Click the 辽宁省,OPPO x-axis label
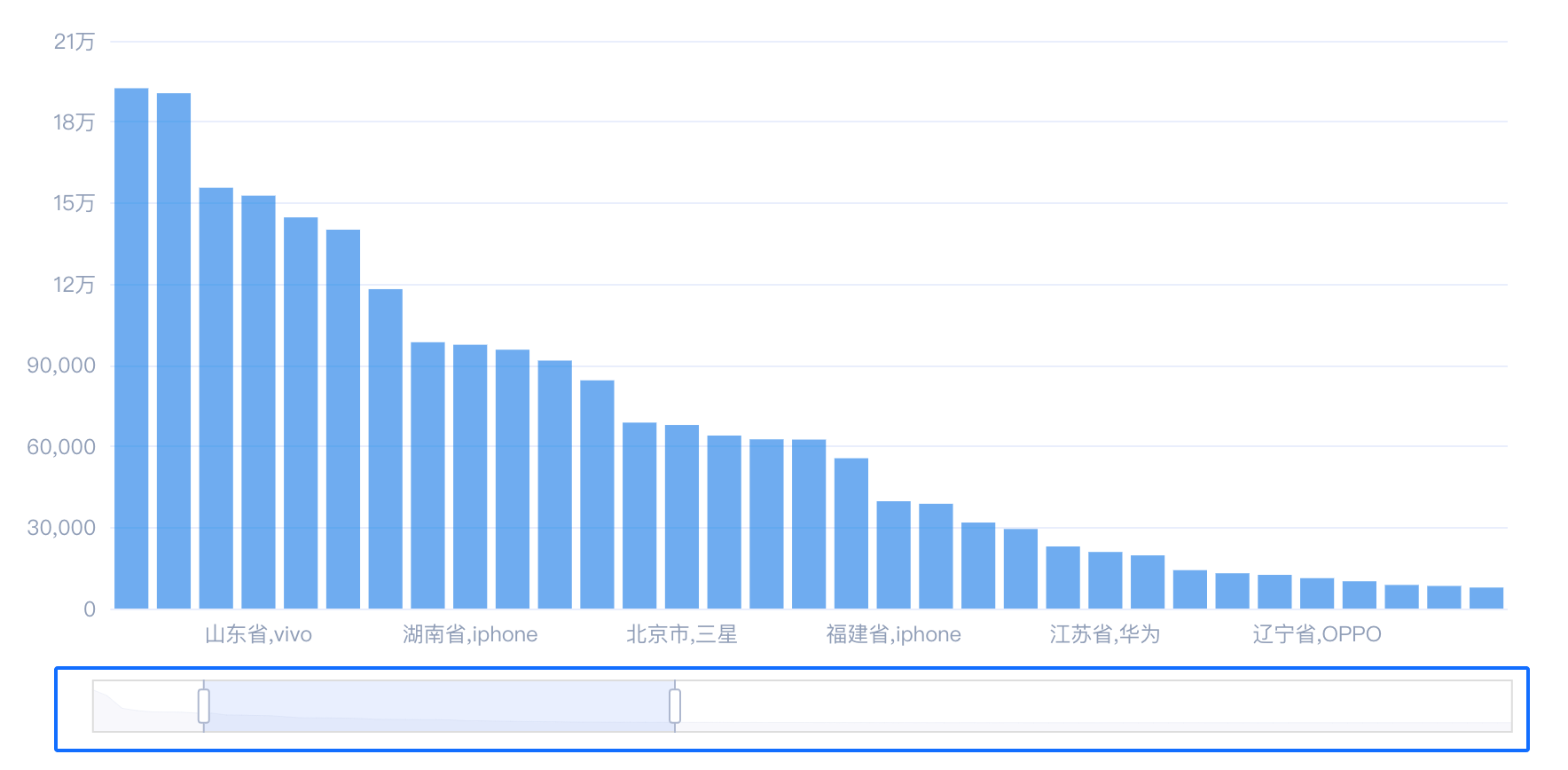Screen dimensions: 1568x770 (x=1317, y=634)
